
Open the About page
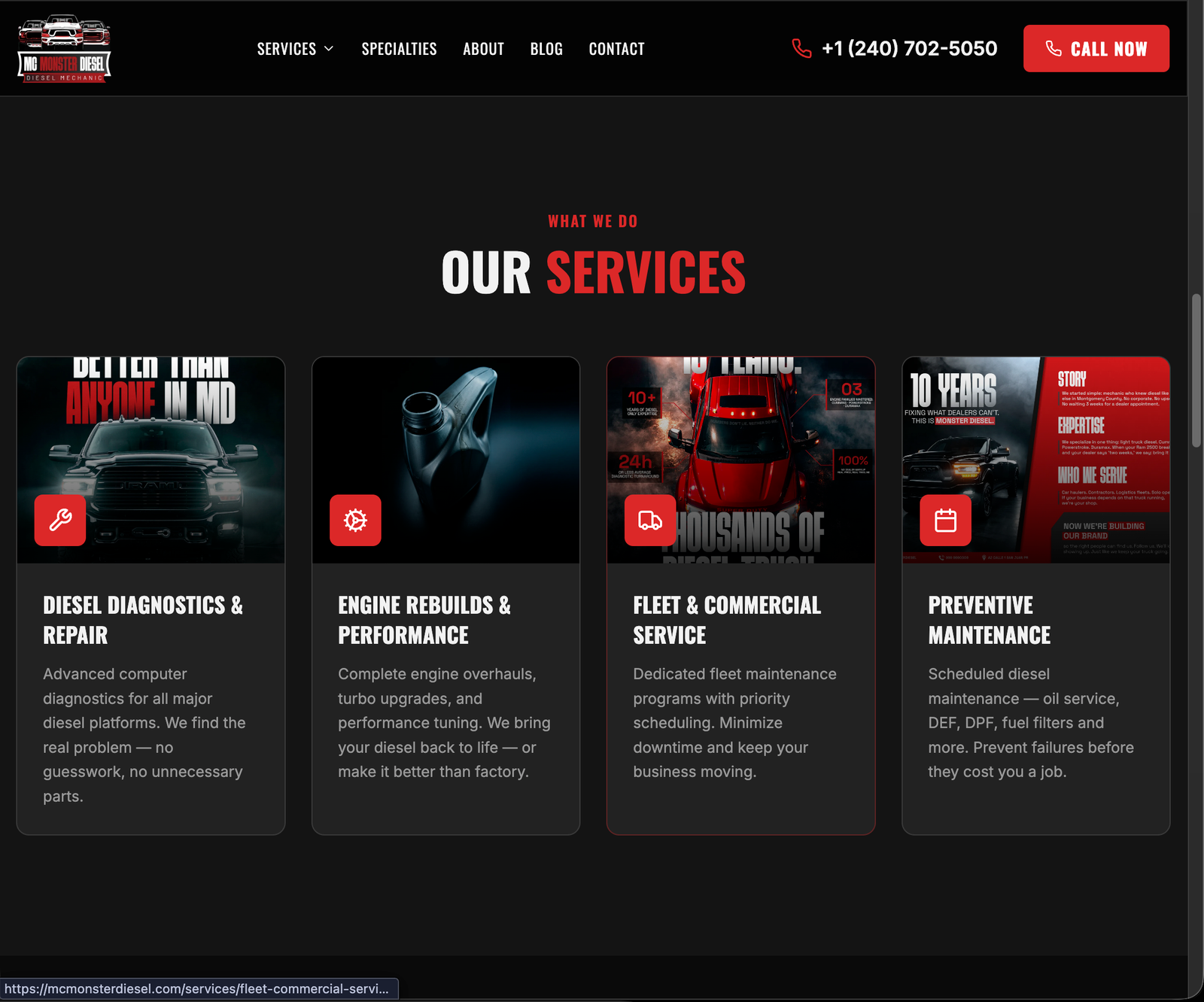[483, 49]
